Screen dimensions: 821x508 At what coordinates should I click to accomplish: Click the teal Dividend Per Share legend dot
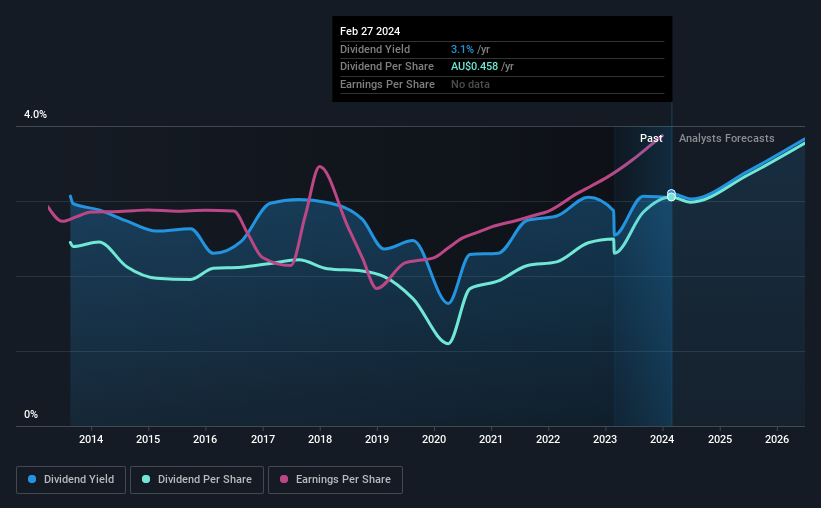point(146,479)
